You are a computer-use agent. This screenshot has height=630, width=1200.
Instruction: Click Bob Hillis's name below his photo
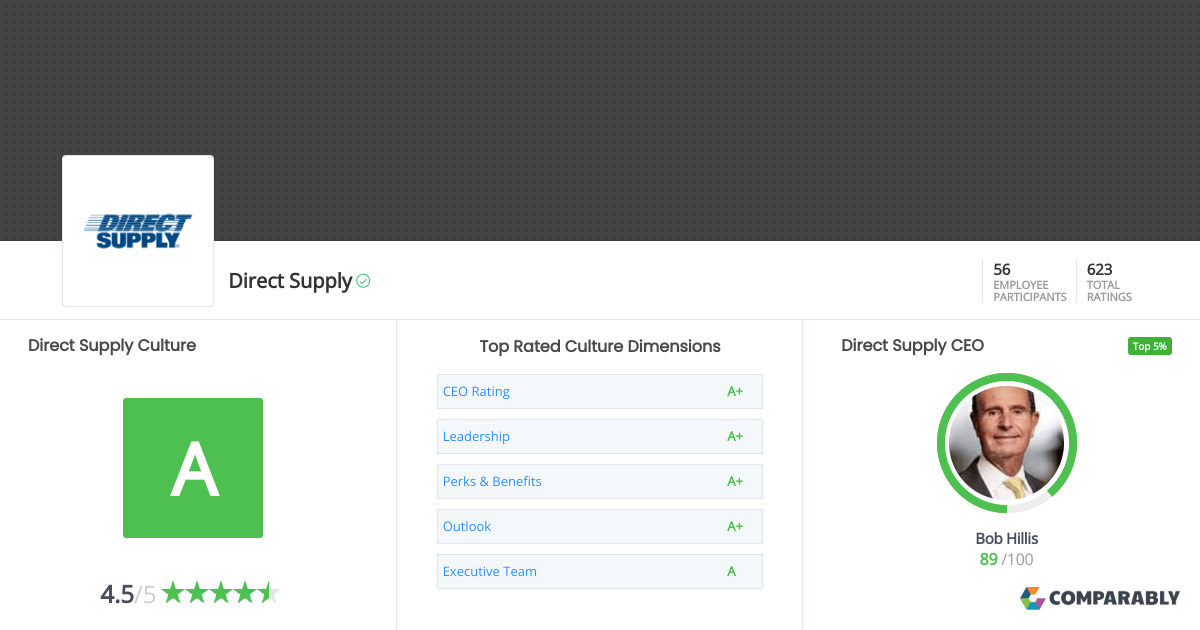coord(1006,538)
